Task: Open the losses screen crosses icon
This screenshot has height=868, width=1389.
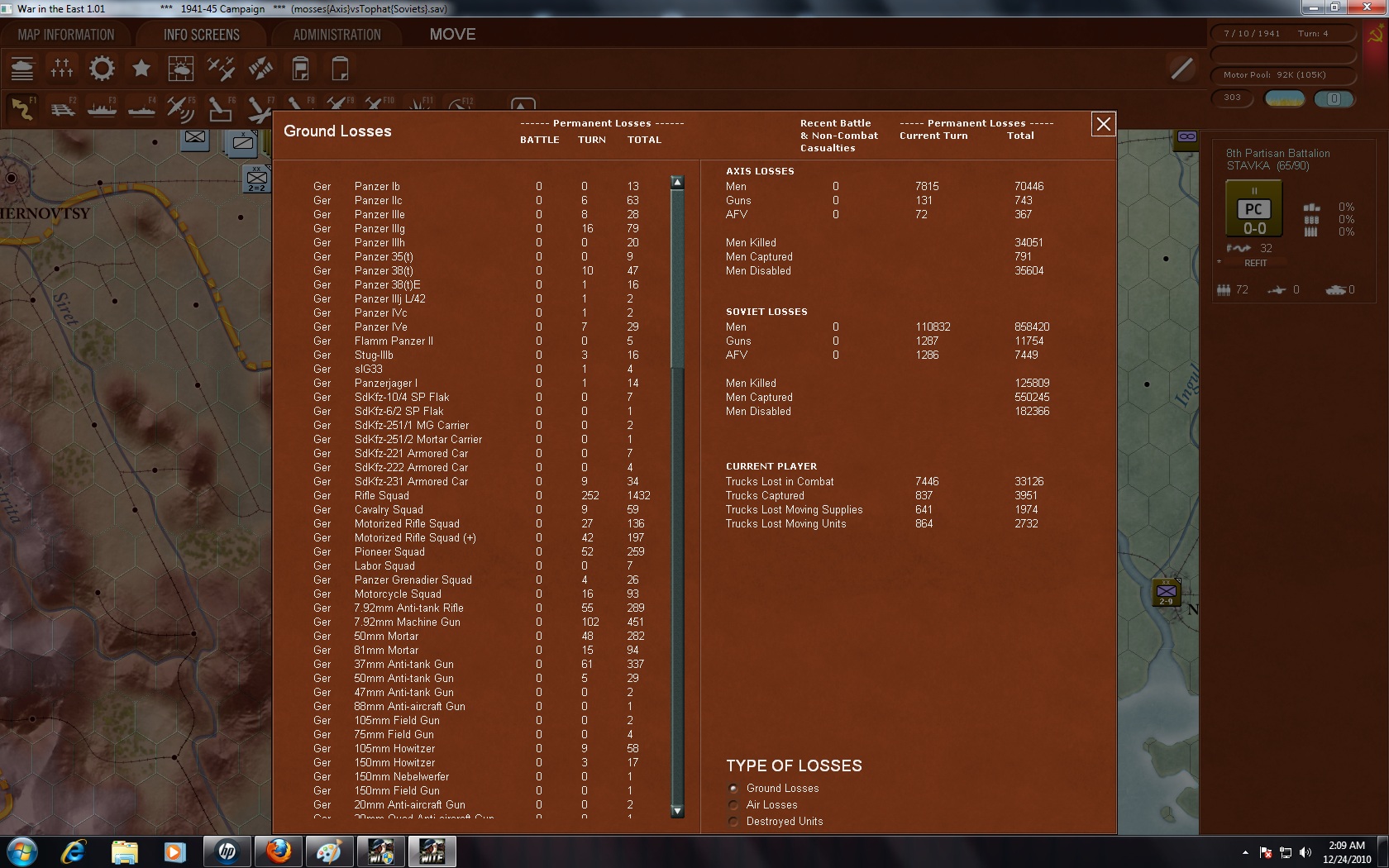Action: (62, 69)
